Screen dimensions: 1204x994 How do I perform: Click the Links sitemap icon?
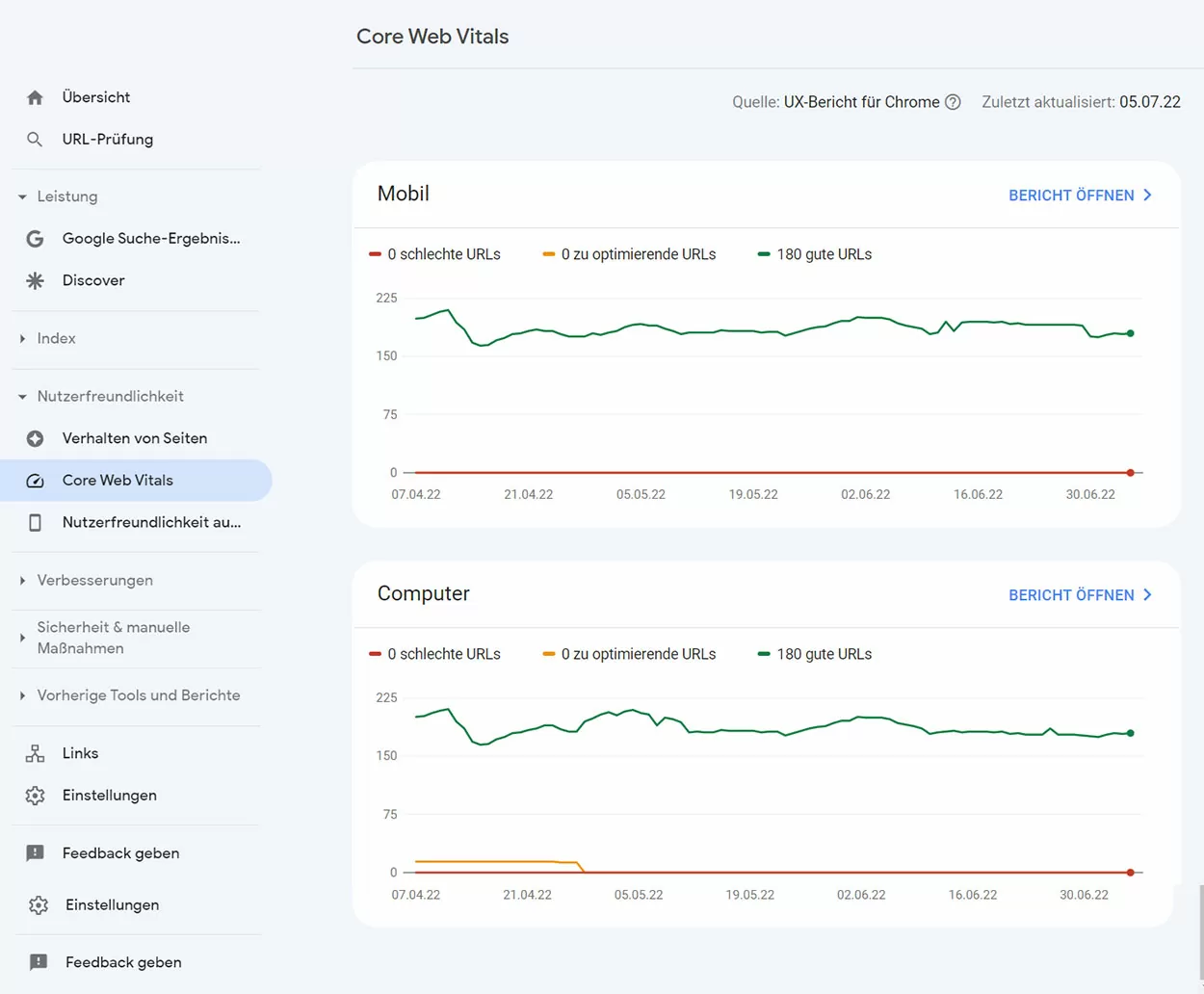coord(35,752)
